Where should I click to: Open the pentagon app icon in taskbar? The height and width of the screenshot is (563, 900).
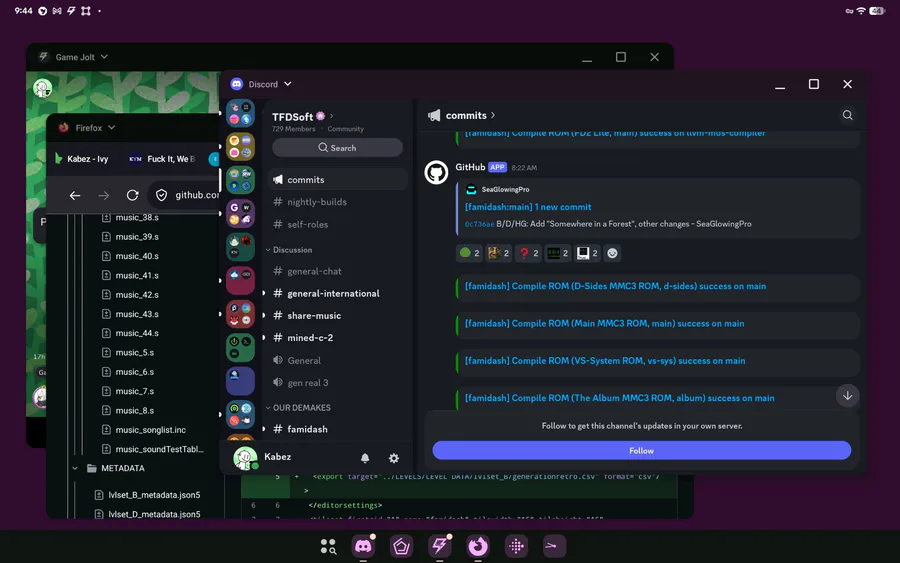pos(401,546)
